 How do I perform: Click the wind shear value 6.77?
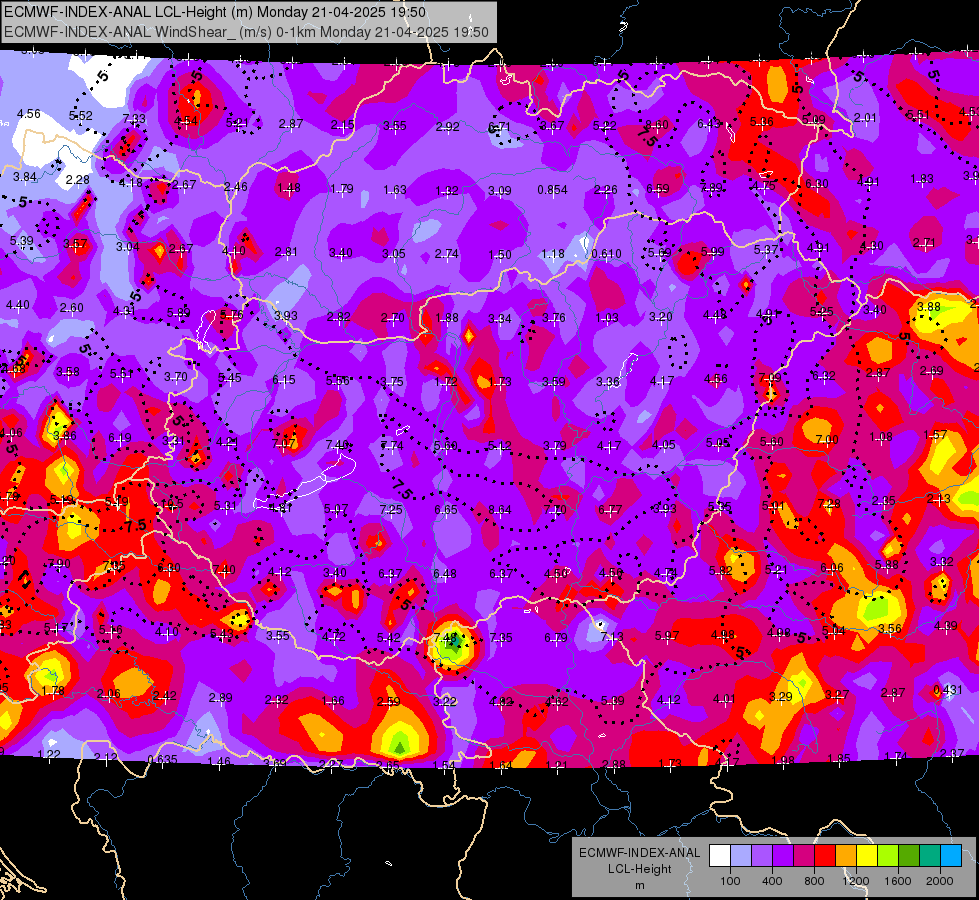click(609, 510)
